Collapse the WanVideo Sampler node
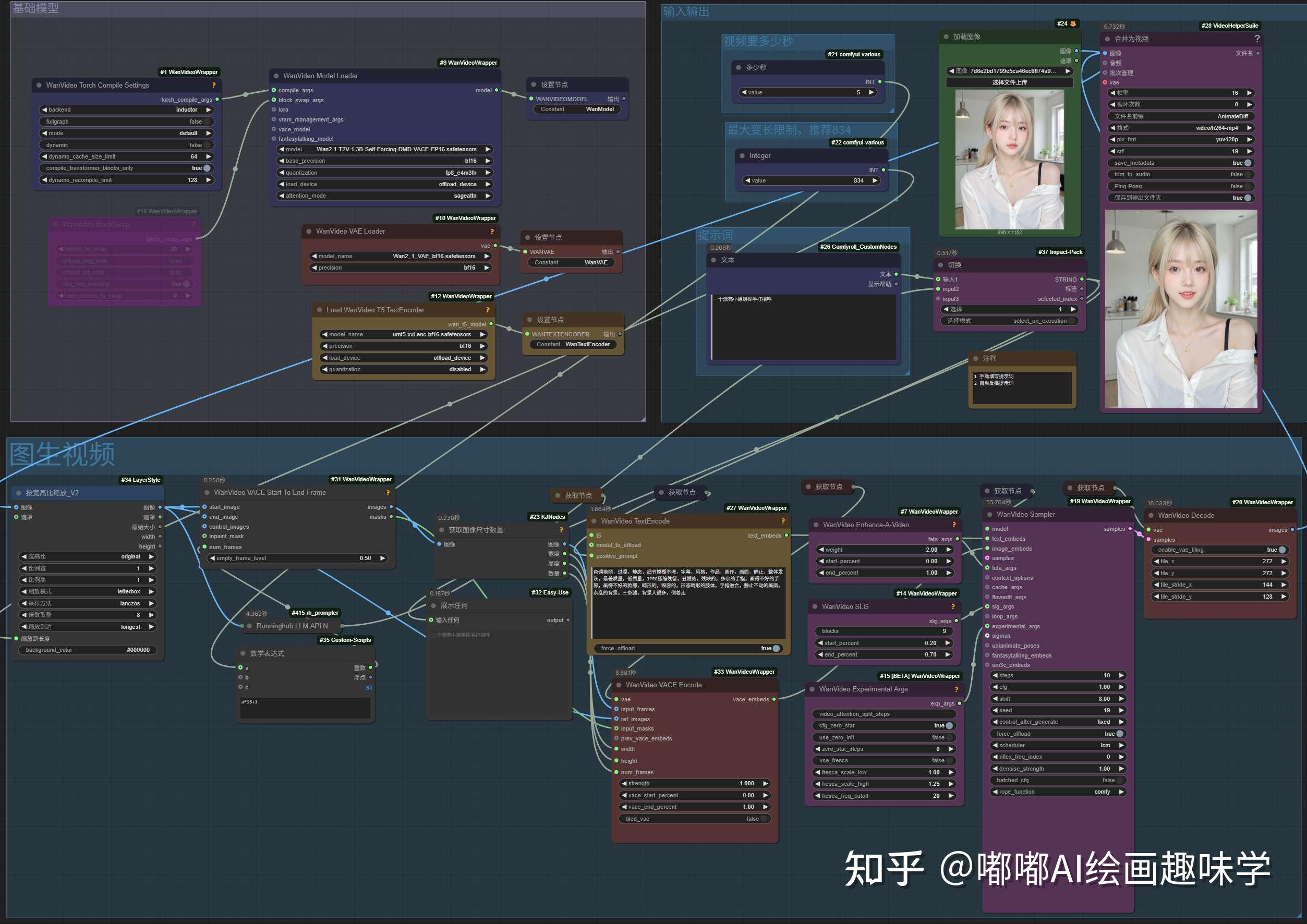Viewport: 1307px width, 924px height. pos(989,514)
